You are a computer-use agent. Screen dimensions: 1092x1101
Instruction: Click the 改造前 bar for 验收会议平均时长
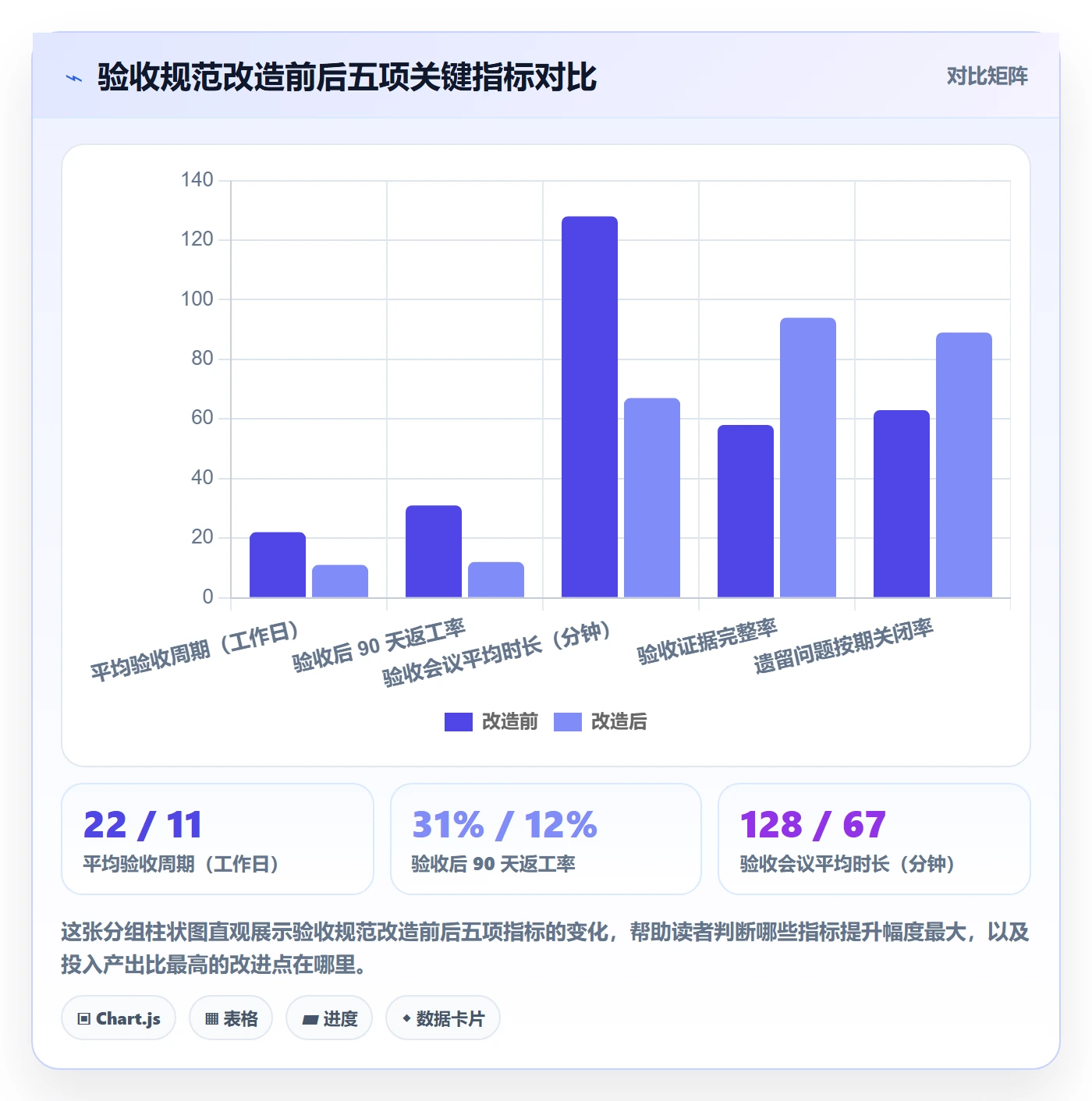pyautogui.click(x=590, y=407)
